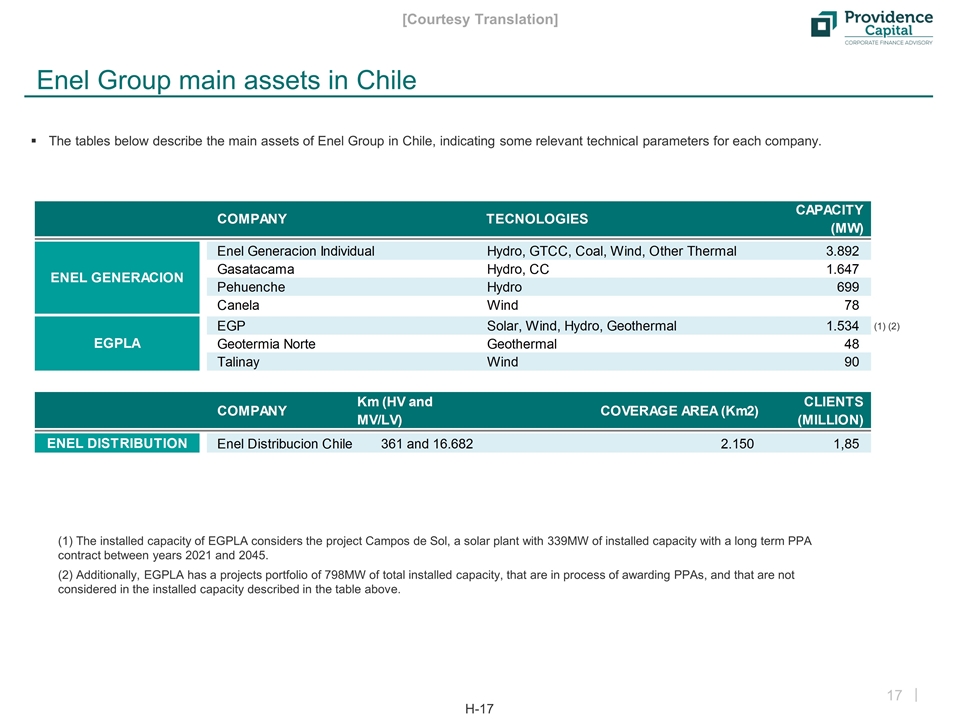Select the Geotermia Norte cell
The height and width of the screenshot is (720, 960).
pyautogui.click(x=259, y=344)
